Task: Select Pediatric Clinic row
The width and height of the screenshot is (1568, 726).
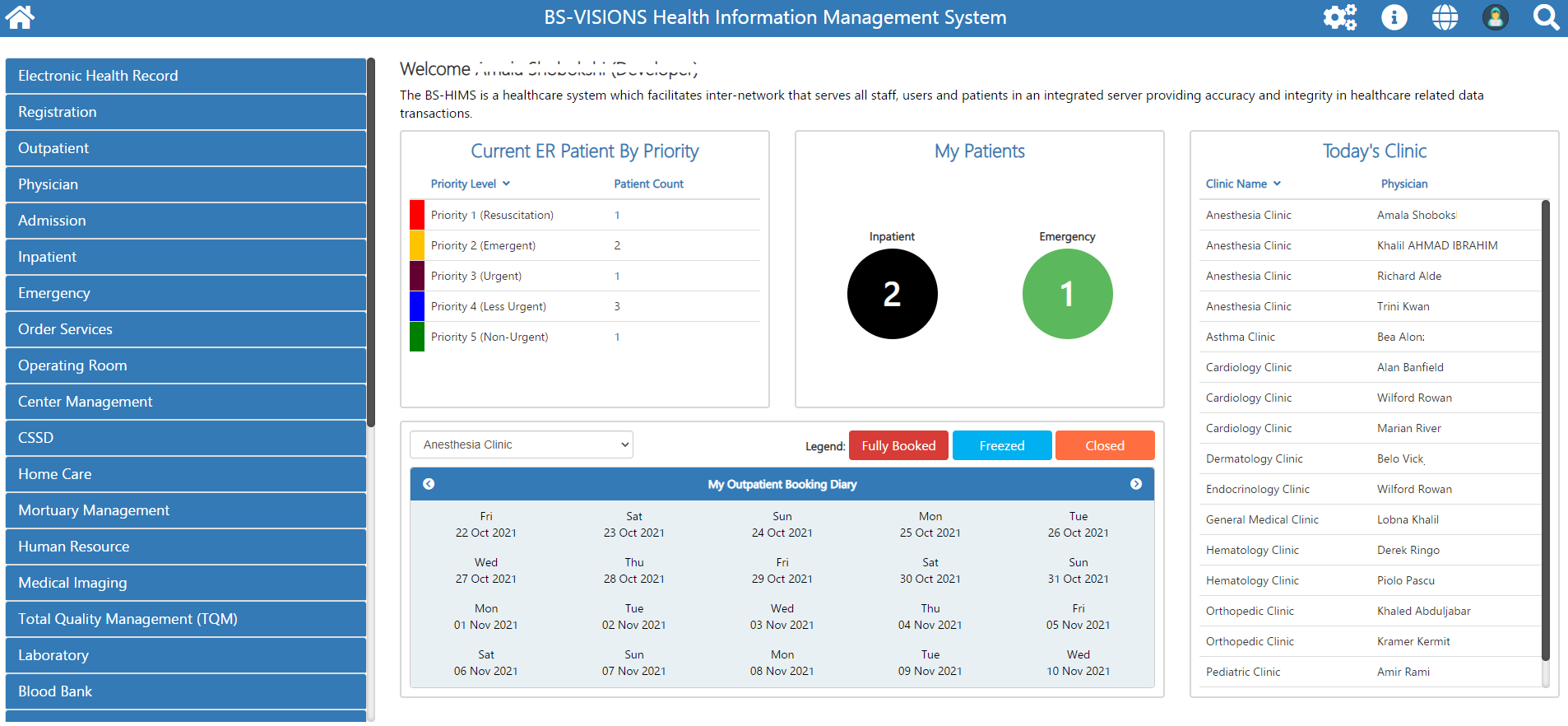Action: coord(1370,672)
